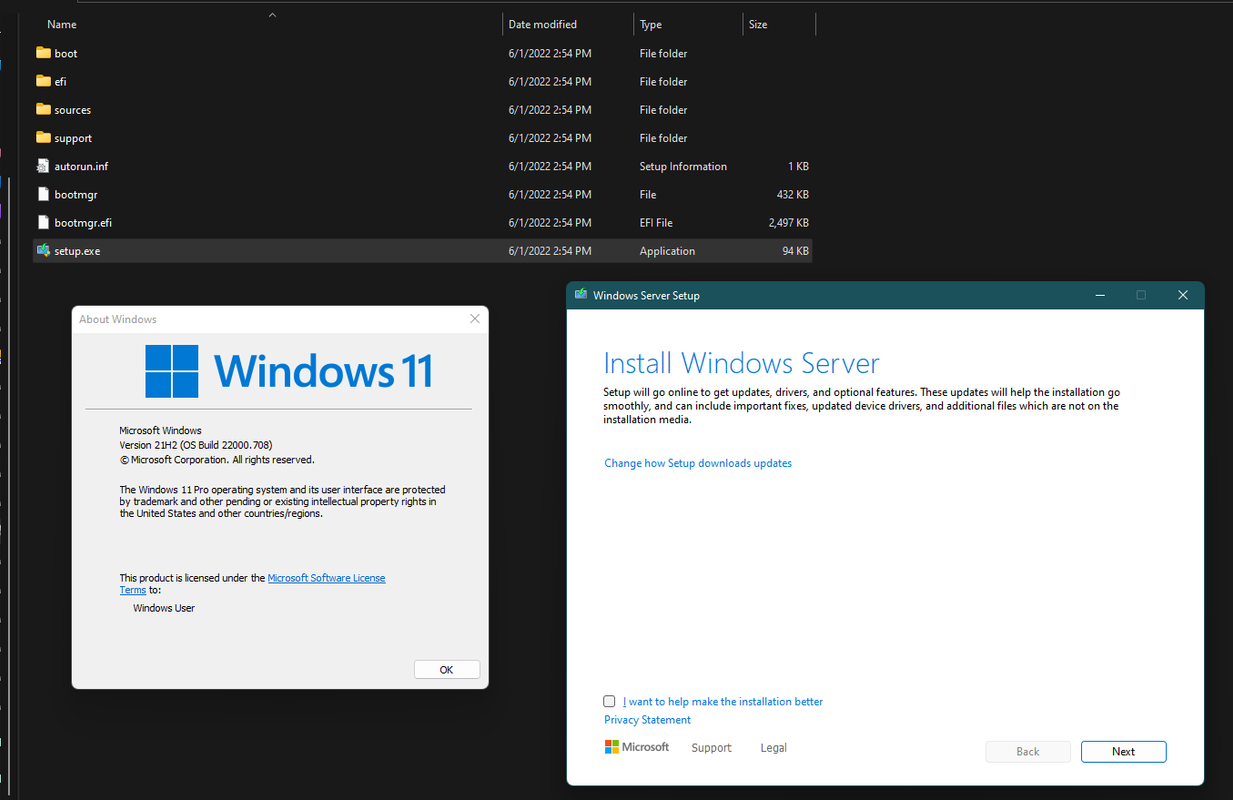Click the 'Setup Information' type cell

[x=683, y=166]
